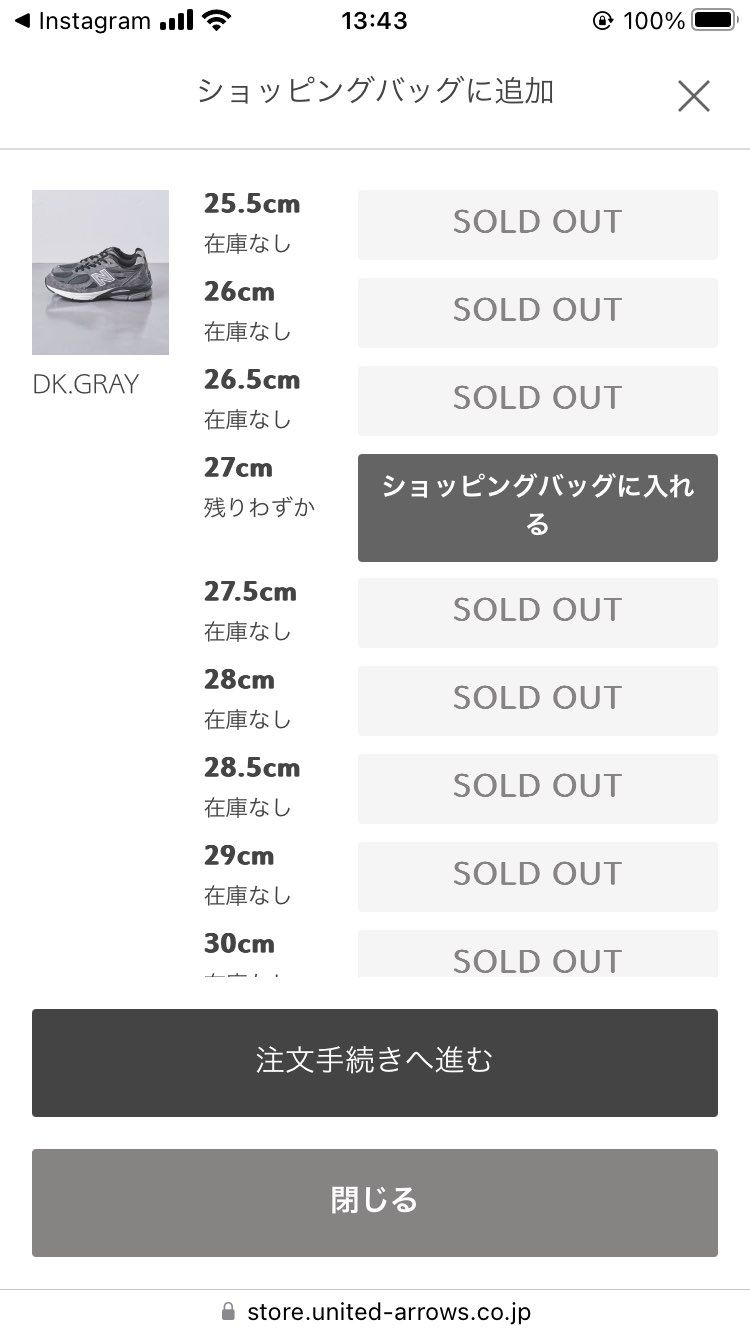Screen dimensions: 750x1334
Task: Tap the Wi-Fi icon in status bar
Action: coord(216,21)
